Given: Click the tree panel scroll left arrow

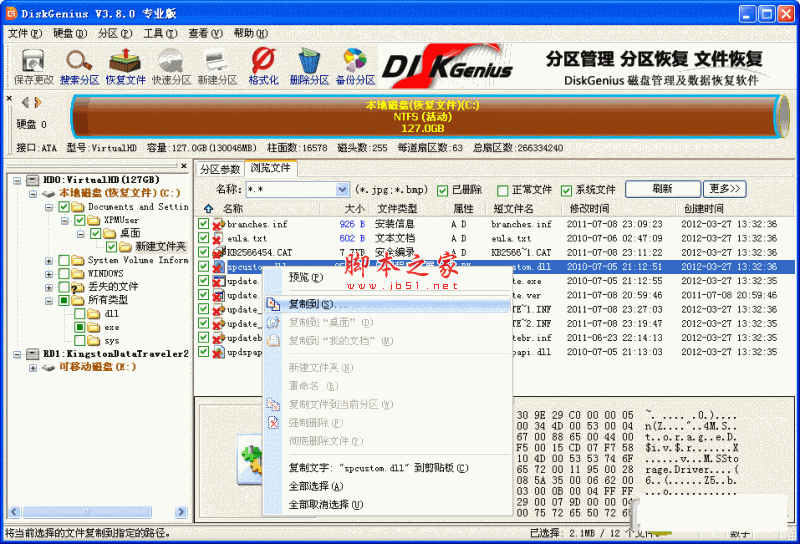Looking at the screenshot, I should point(14,511).
